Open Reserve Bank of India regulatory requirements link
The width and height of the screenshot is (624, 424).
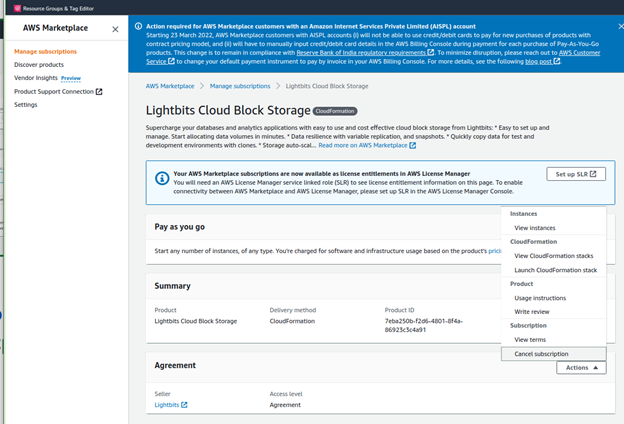point(361,53)
